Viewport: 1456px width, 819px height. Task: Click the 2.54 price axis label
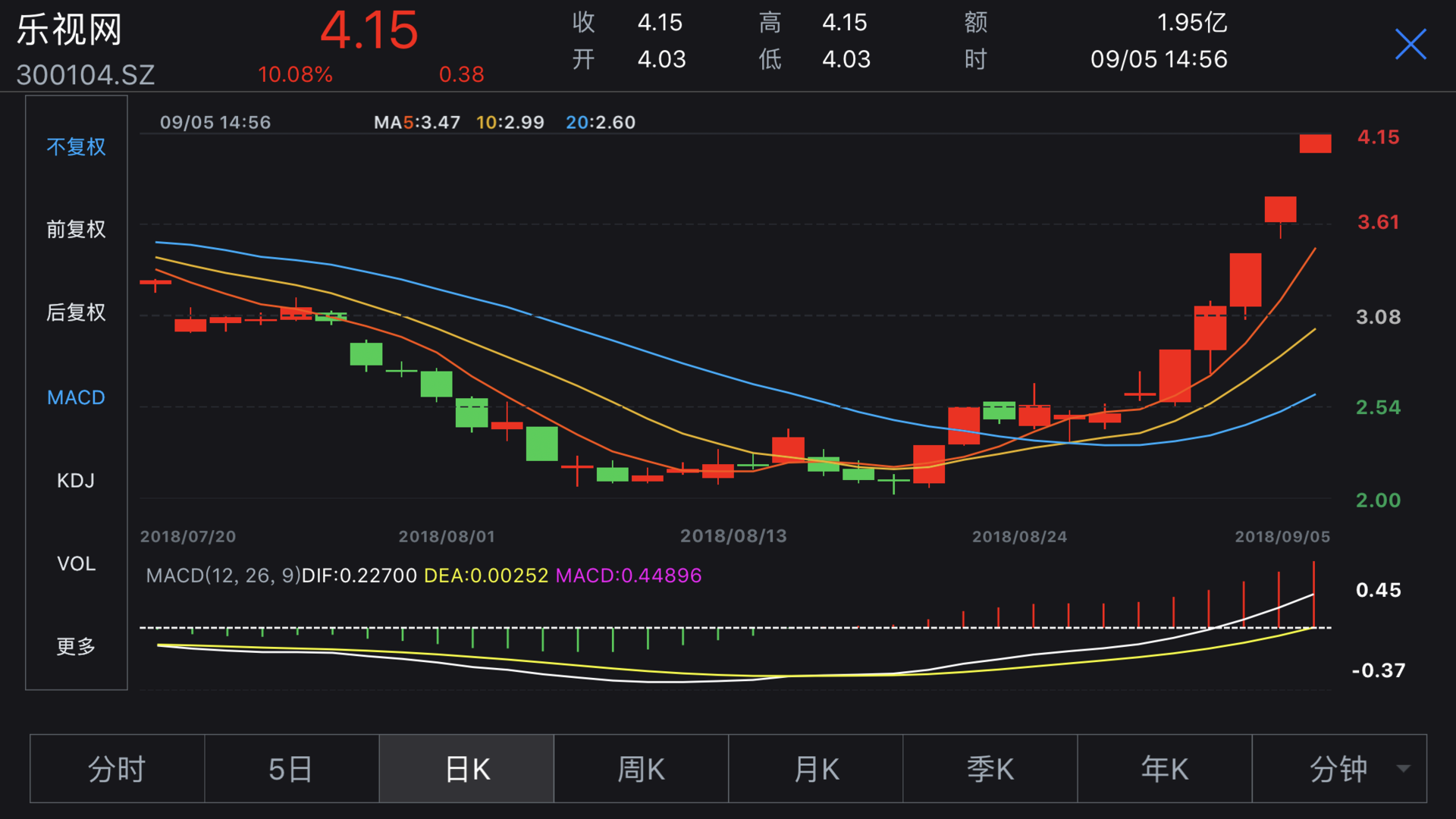tap(1378, 407)
